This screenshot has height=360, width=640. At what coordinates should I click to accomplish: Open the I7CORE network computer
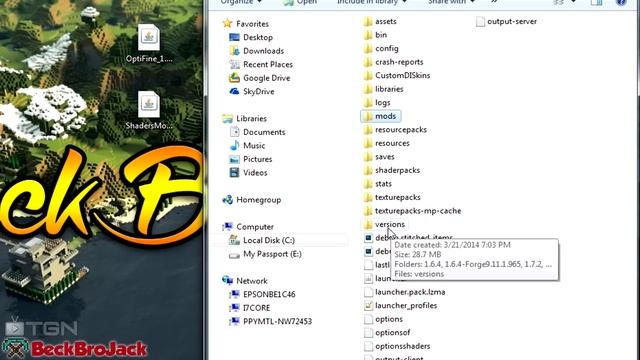(x=250, y=307)
